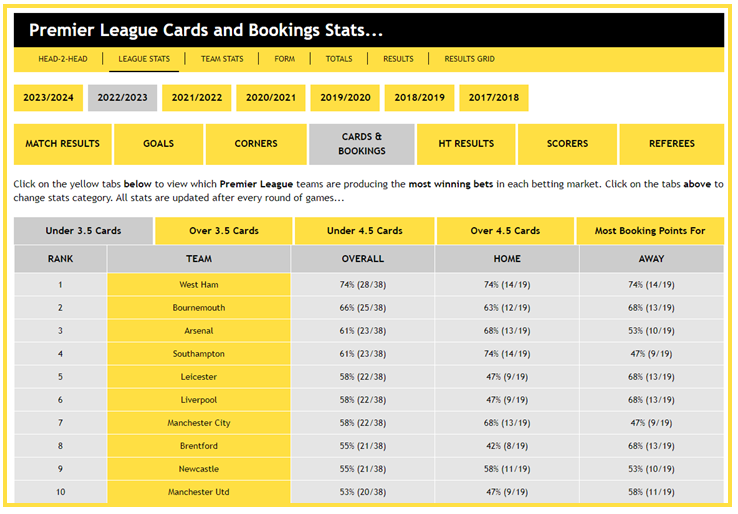Open the TEAM STATS tab
The width and height of the screenshot is (738, 514).
222,59
